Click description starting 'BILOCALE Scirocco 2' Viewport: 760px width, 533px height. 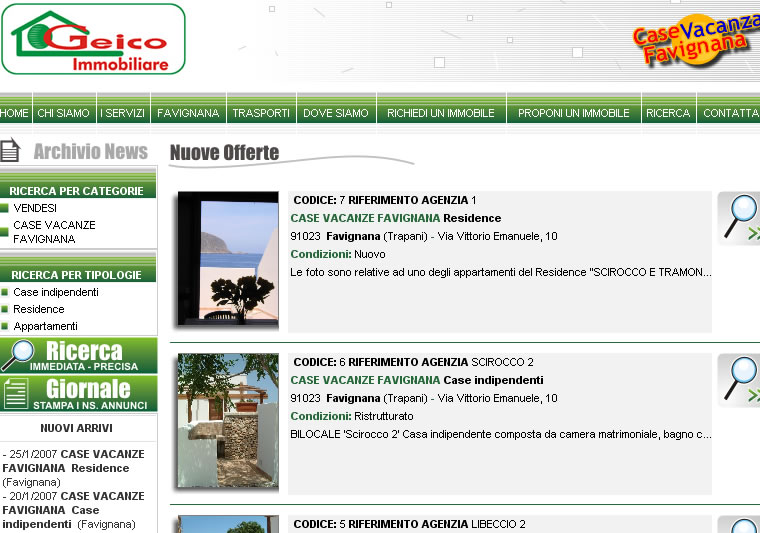[501, 434]
